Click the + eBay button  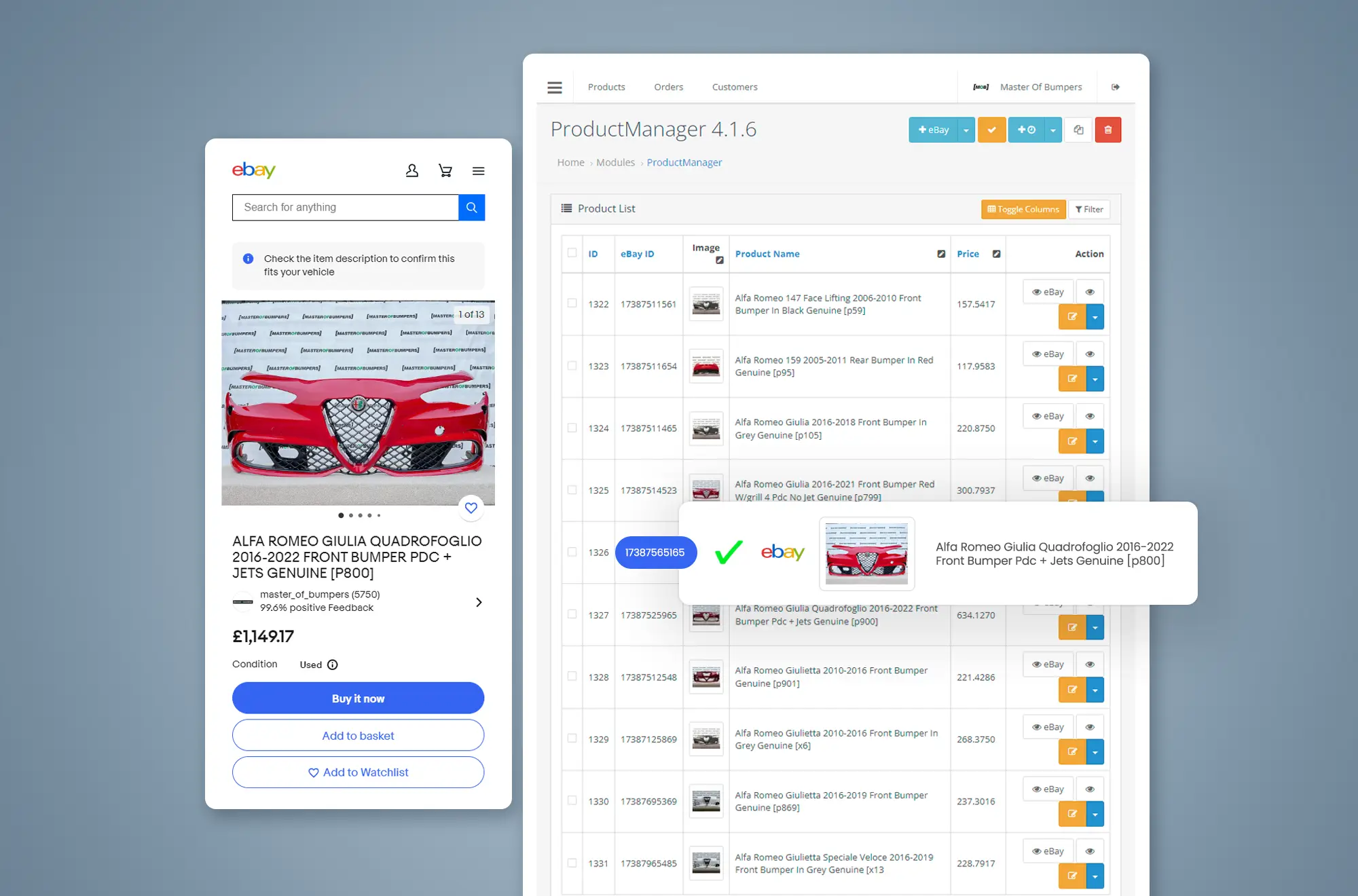[934, 130]
